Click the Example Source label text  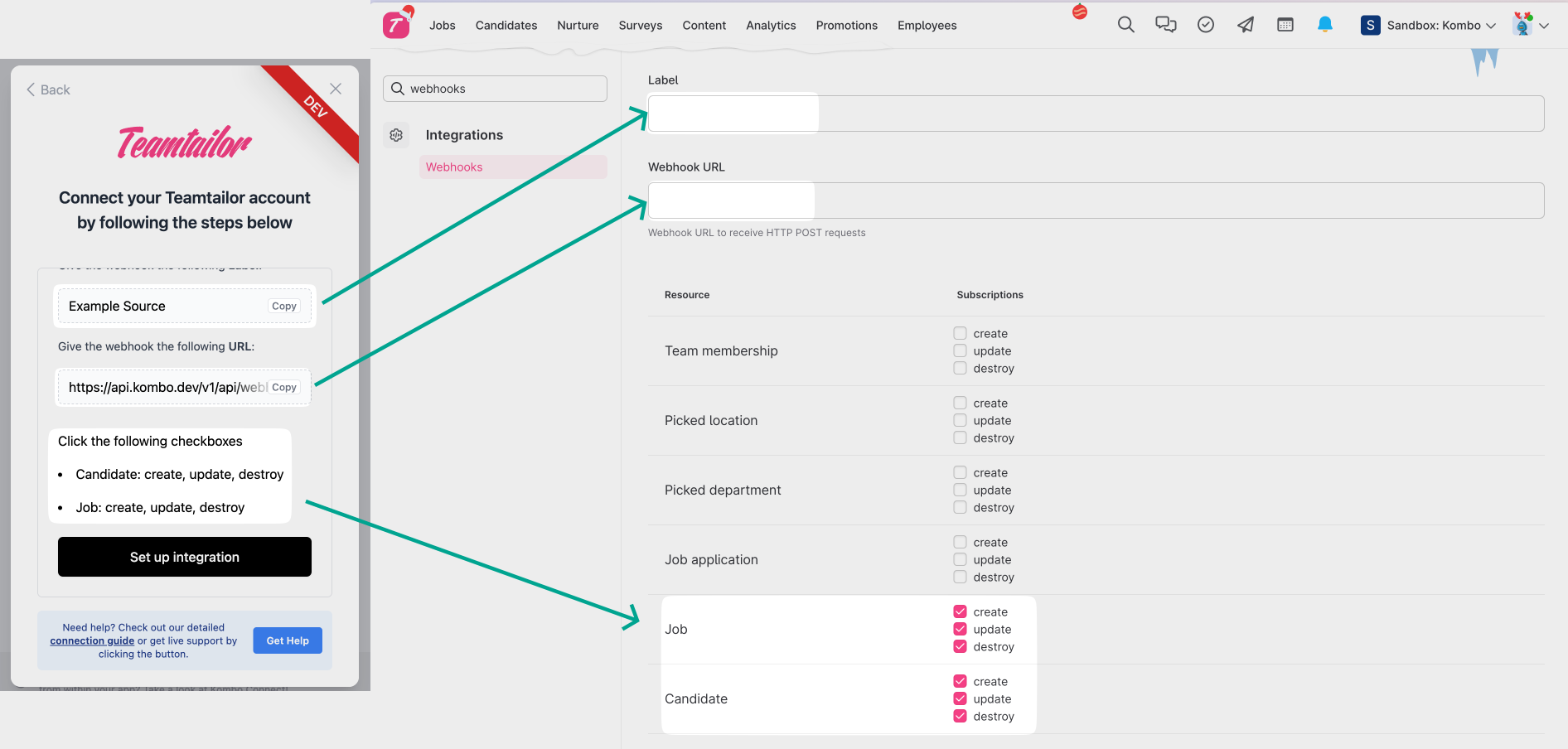(x=117, y=306)
